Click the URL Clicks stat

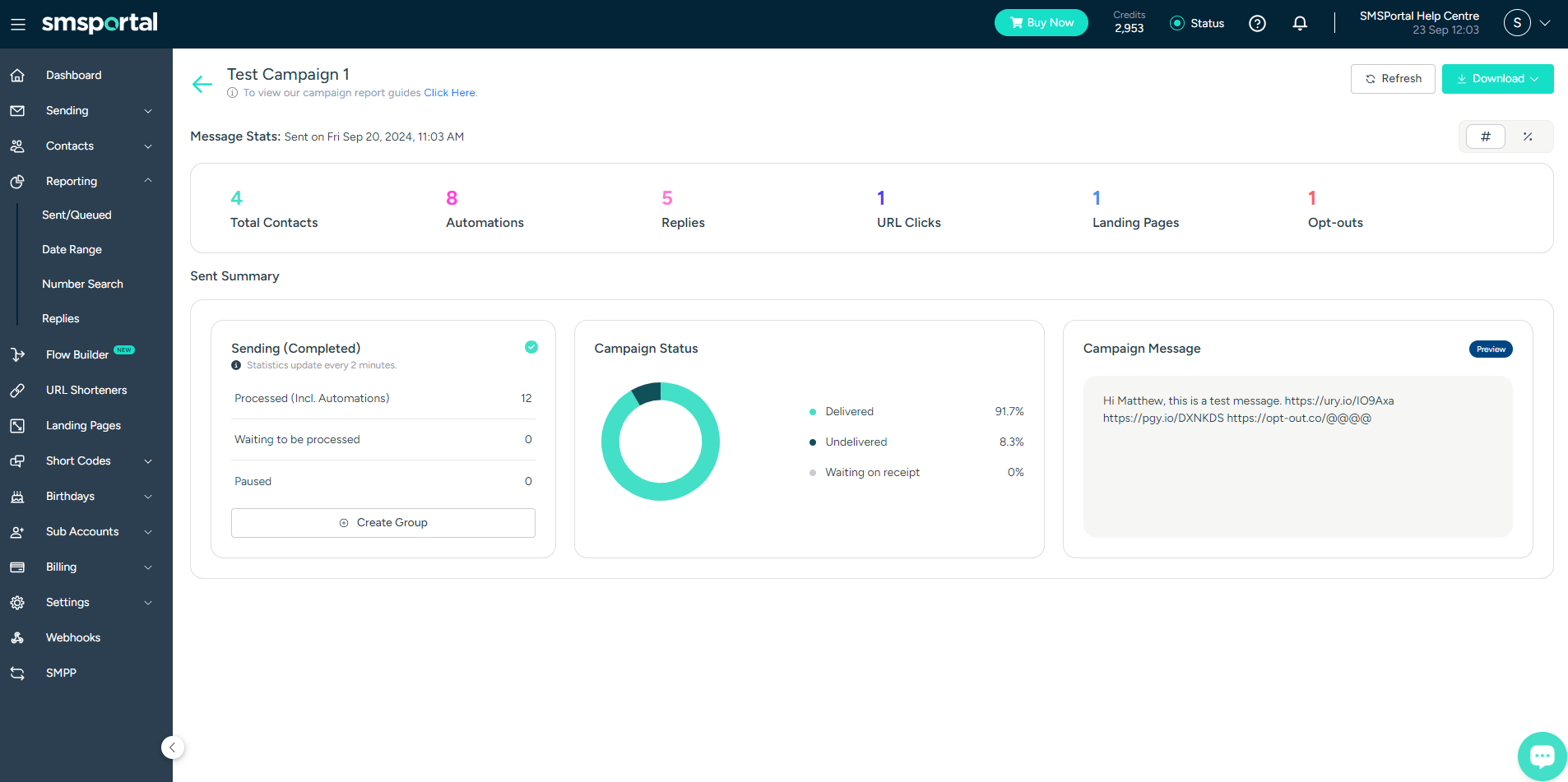pos(908,209)
